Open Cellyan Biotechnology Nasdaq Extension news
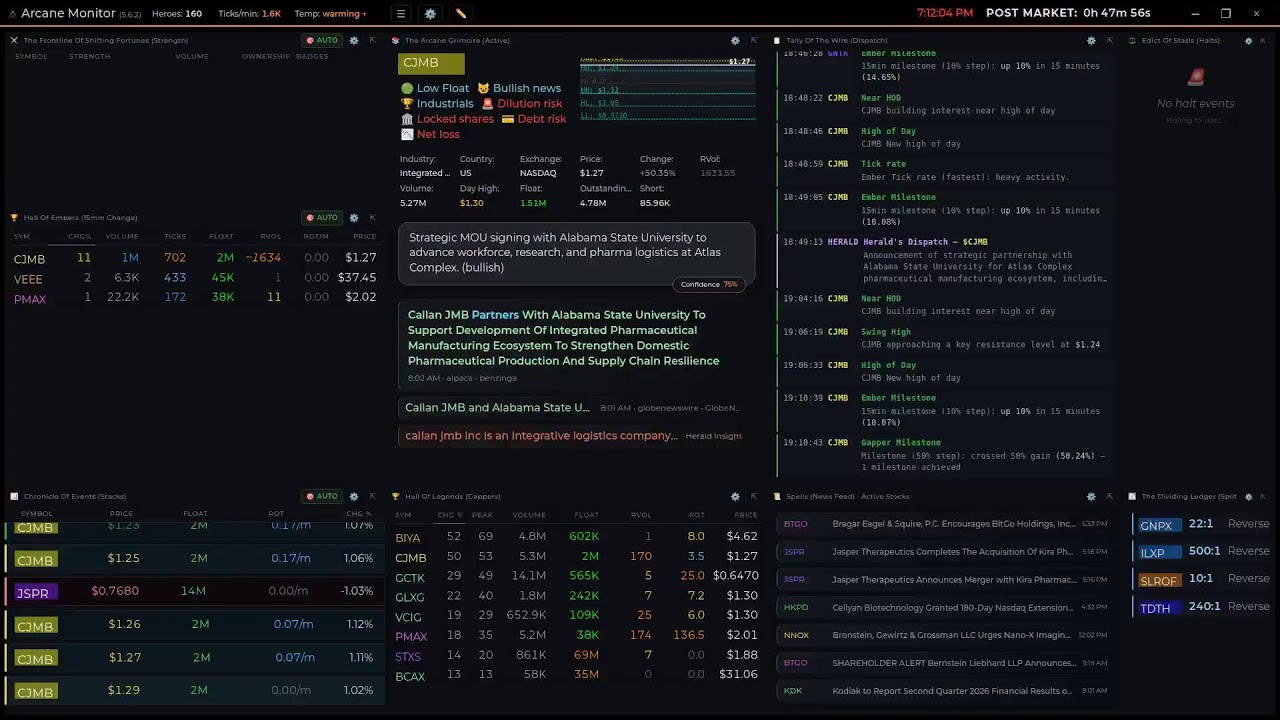 [943, 607]
